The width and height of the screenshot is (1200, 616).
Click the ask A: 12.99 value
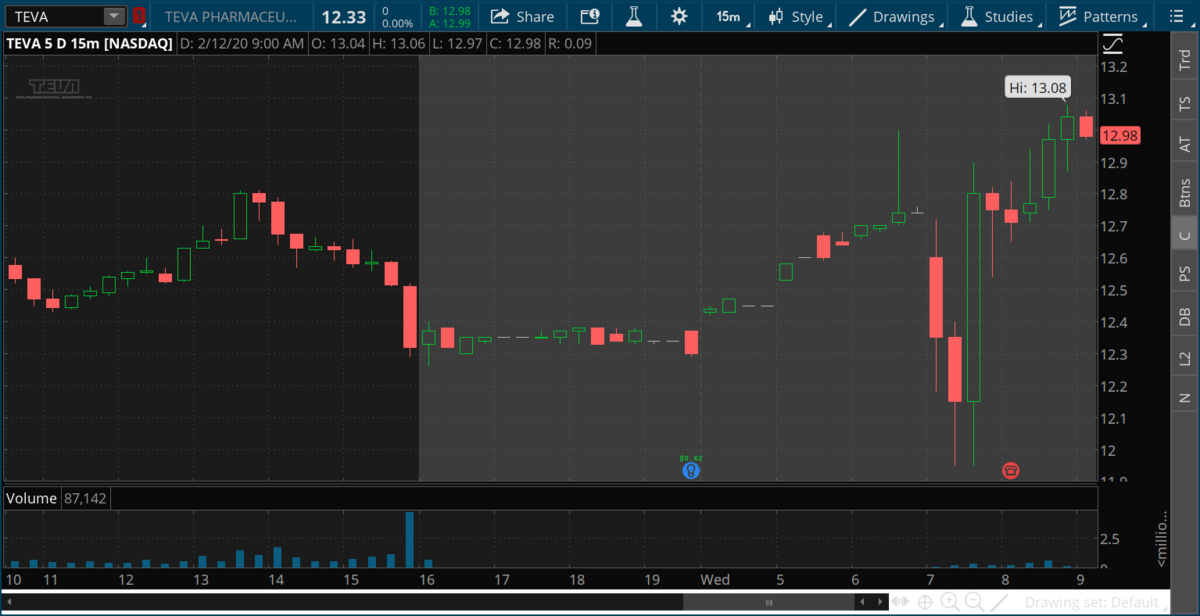448,23
